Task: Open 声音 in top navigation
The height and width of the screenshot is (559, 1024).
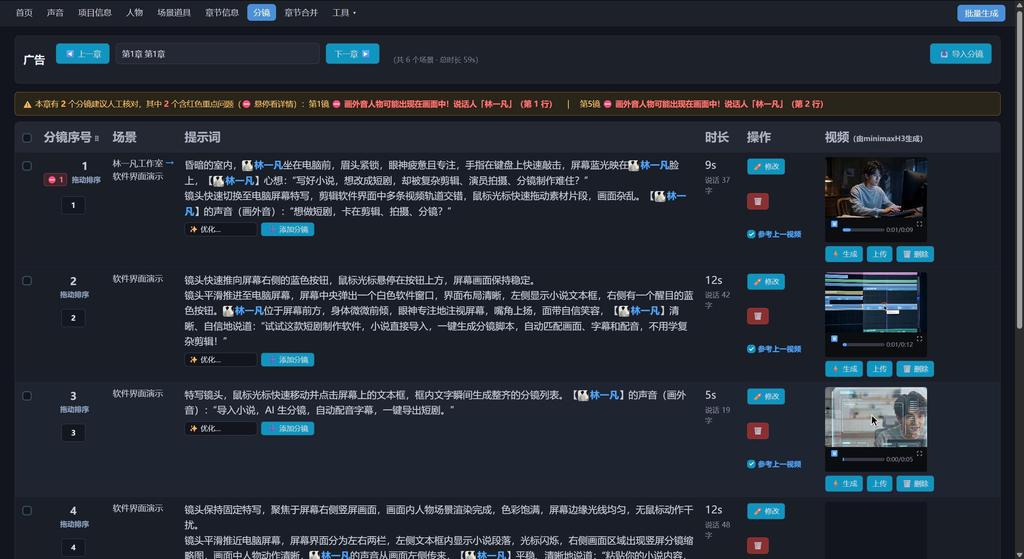Action: pyautogui.click(x=56, y=12)
